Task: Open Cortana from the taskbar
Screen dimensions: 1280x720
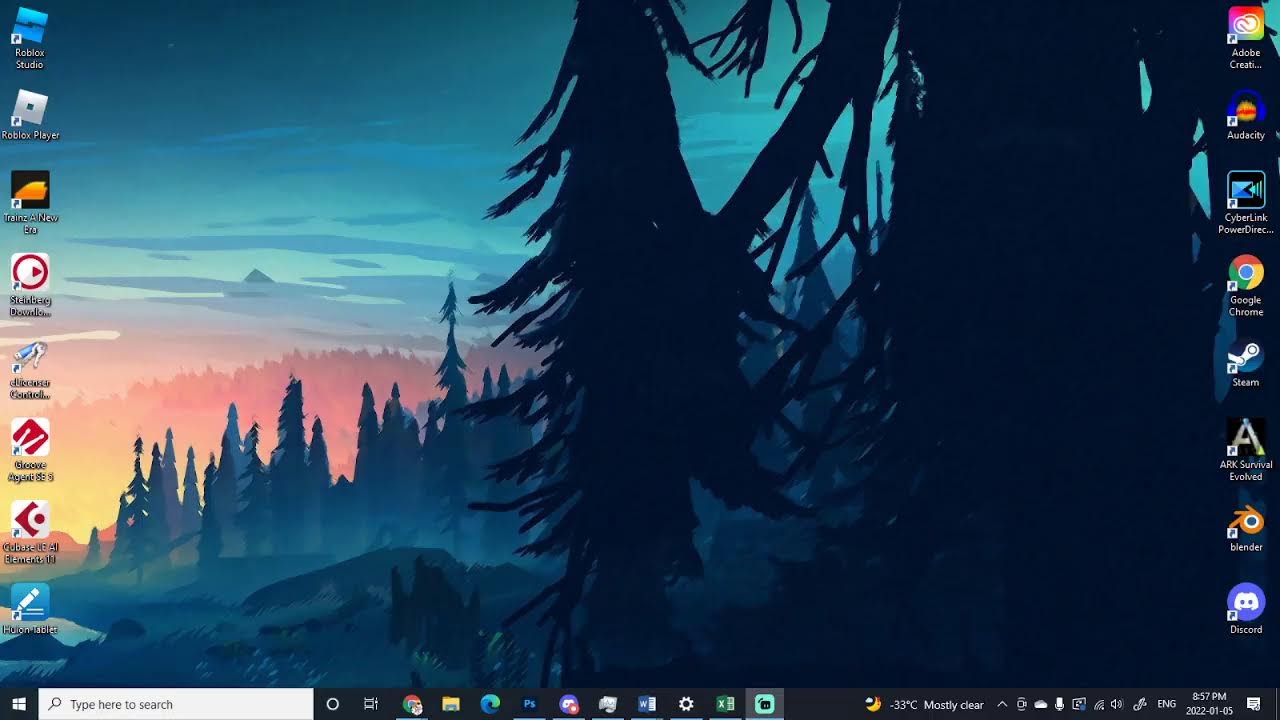Action: (333, 704)
